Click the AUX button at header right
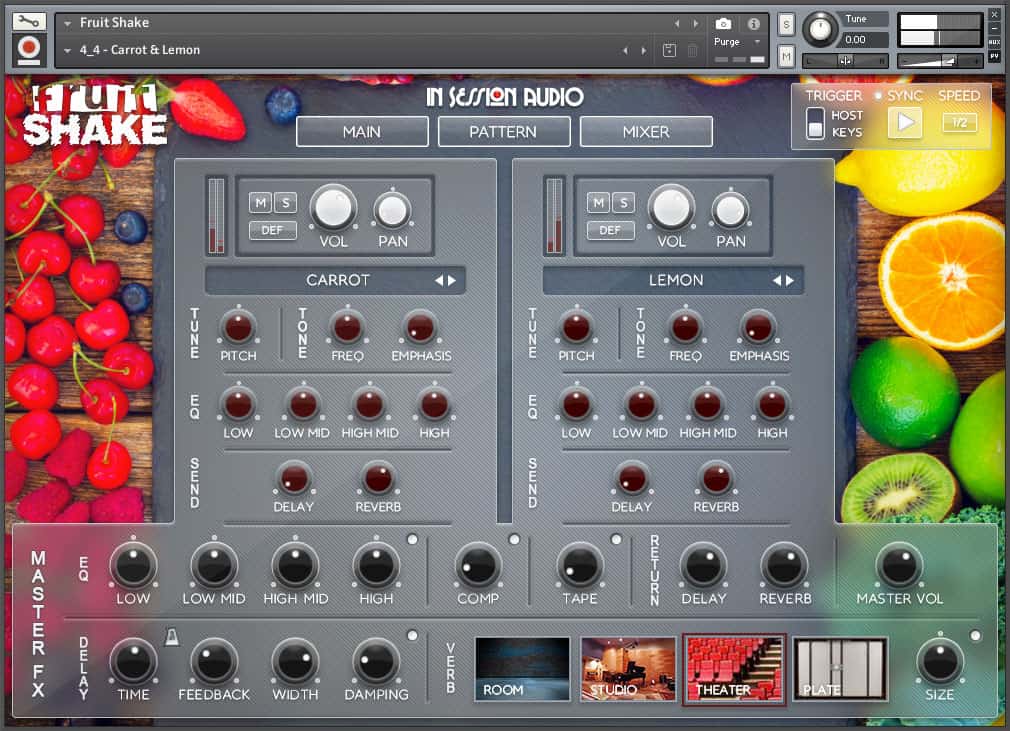Viewport: 1010px width, 731px height. pyautogui.click(x=995, y=42)
